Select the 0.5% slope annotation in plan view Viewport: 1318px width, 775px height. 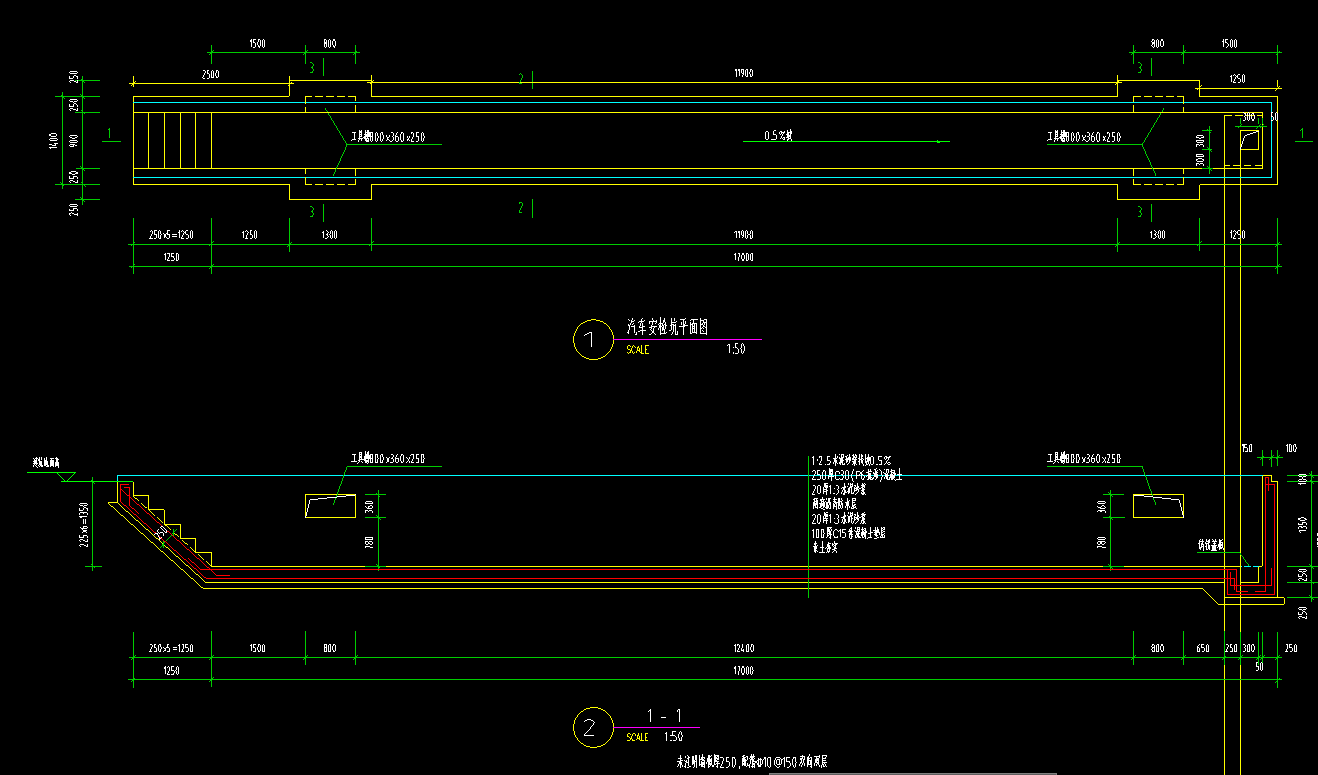click(x=778, y=136)
